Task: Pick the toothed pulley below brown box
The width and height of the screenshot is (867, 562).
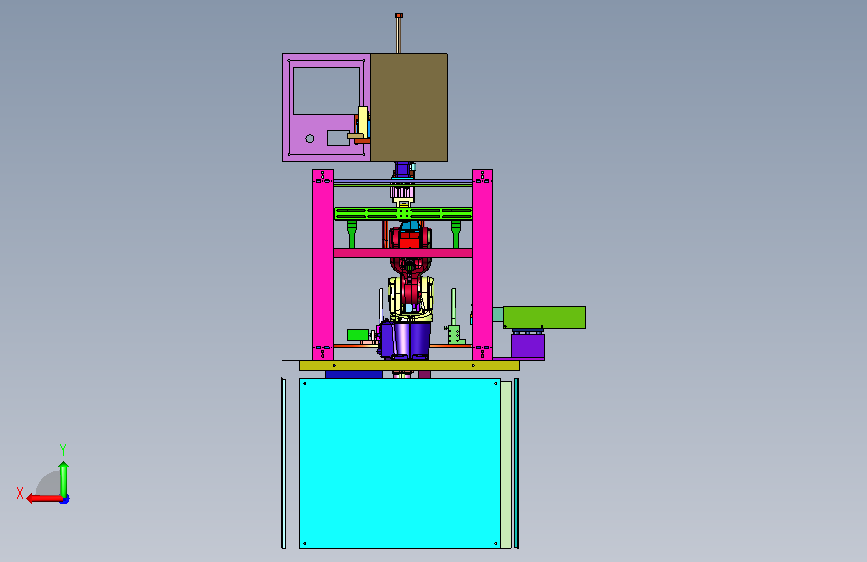Action: 403,192
